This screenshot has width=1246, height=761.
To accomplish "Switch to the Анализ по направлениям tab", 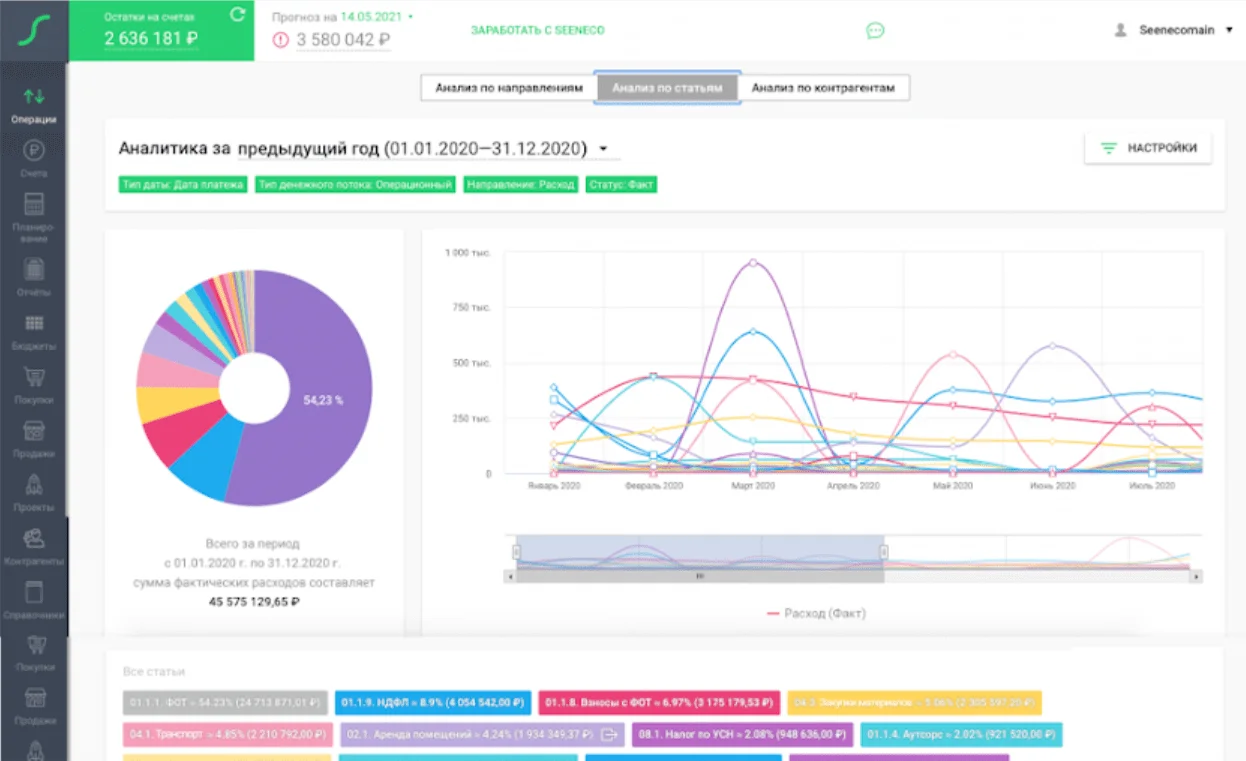I will click(x=508, y=88).
